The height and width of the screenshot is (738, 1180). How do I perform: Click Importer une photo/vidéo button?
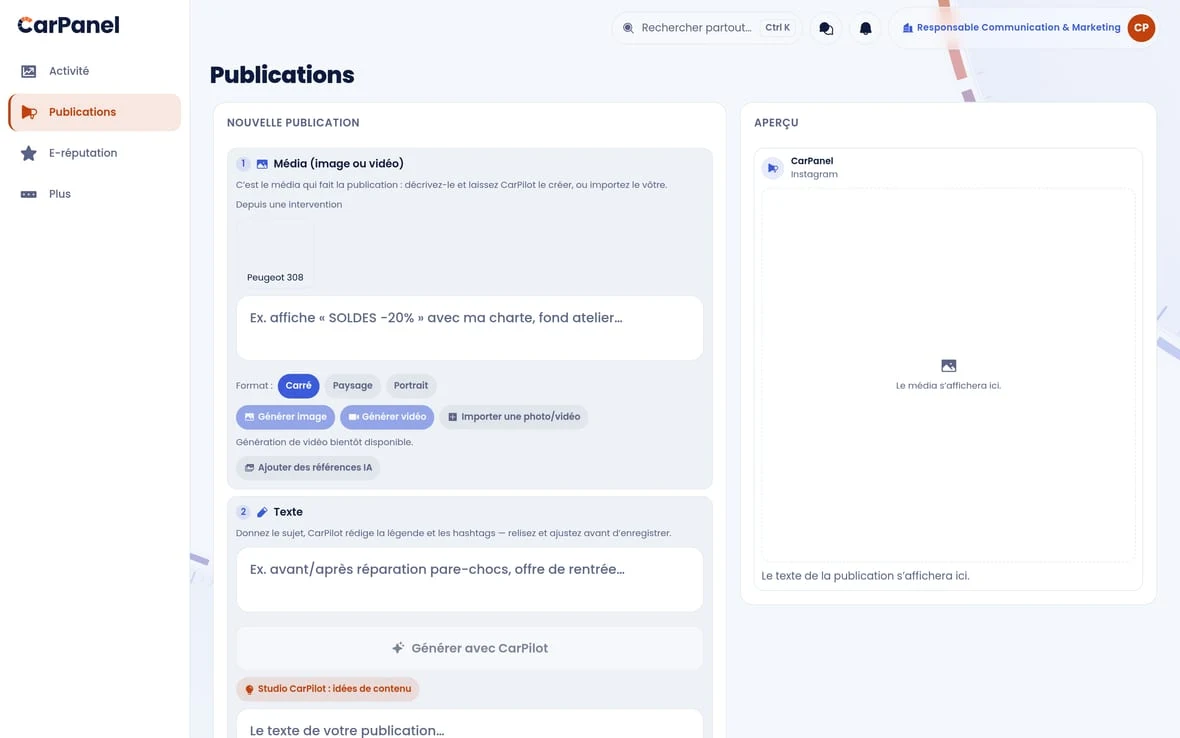click(x=514, y=417)
